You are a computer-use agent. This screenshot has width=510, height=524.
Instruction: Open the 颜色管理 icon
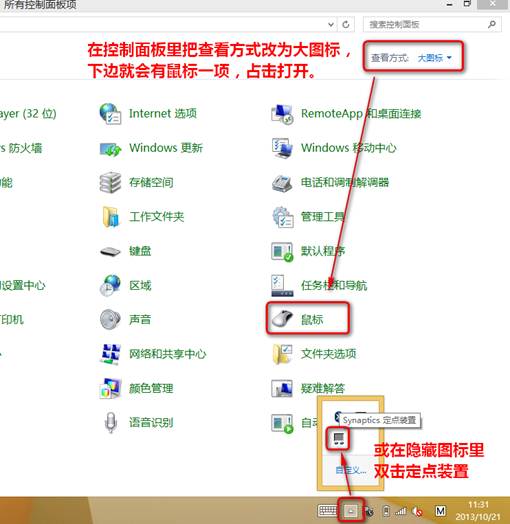tap(110, 388)
